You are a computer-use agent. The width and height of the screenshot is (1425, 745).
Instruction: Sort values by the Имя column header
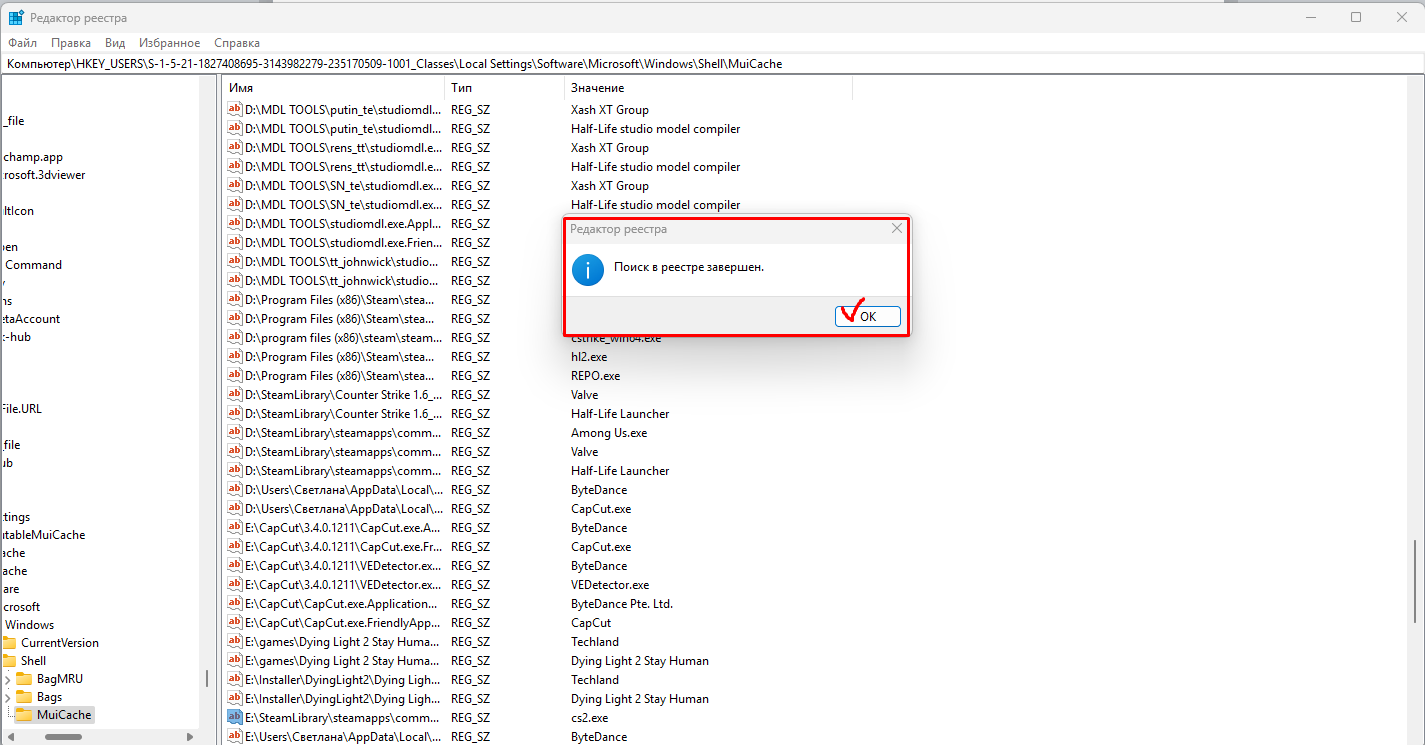coord(333,88)
